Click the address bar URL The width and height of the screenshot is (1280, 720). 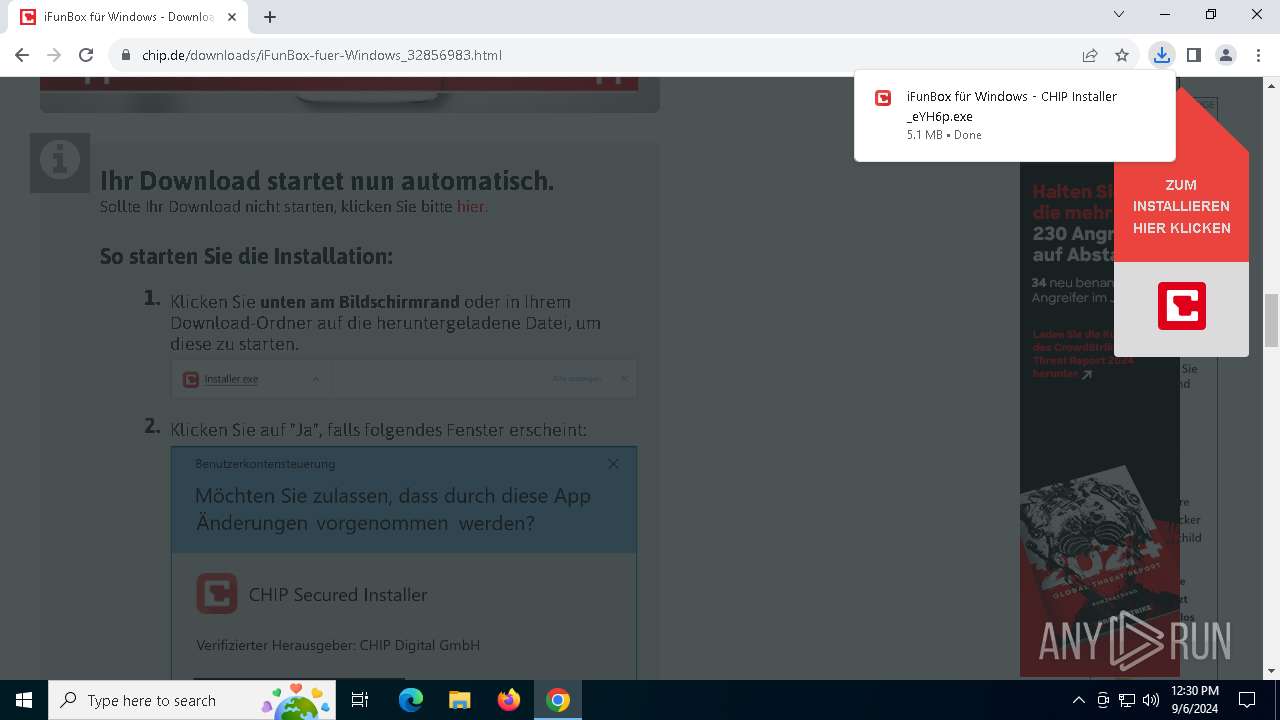(322, 55)
